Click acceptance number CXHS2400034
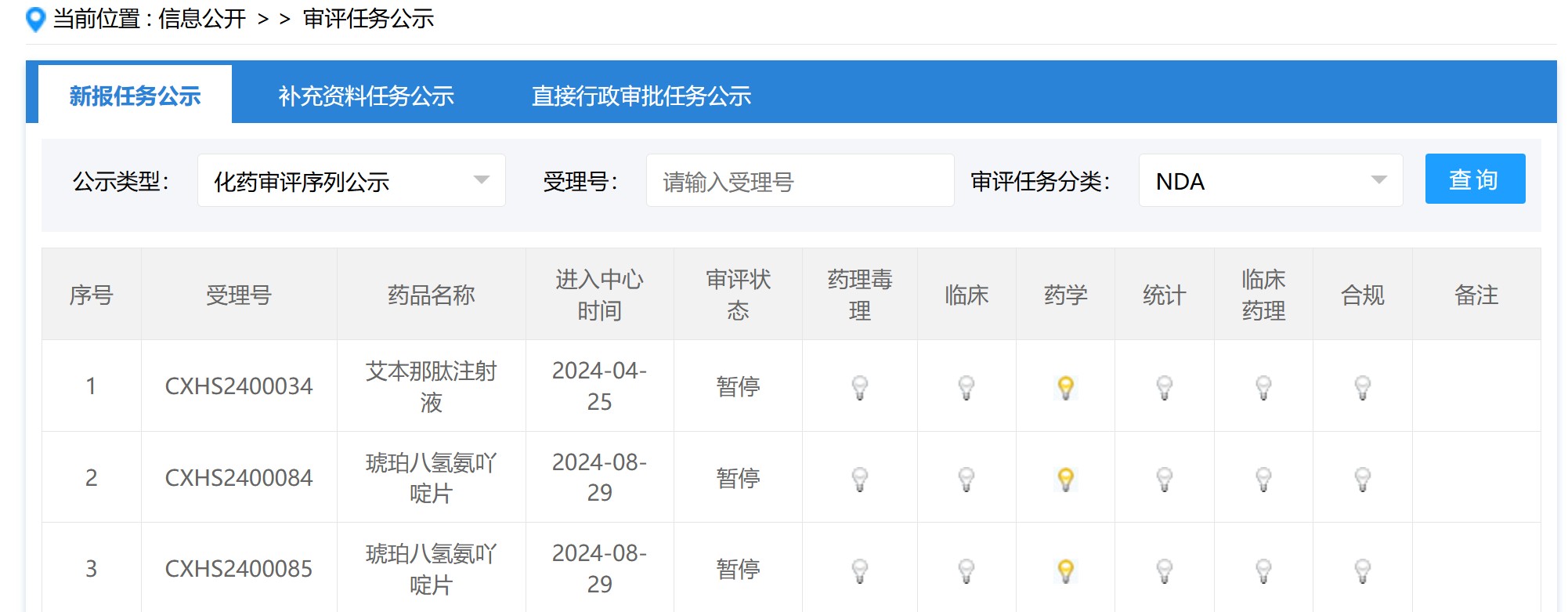The image size is (1568, 612). pos(239,386)
